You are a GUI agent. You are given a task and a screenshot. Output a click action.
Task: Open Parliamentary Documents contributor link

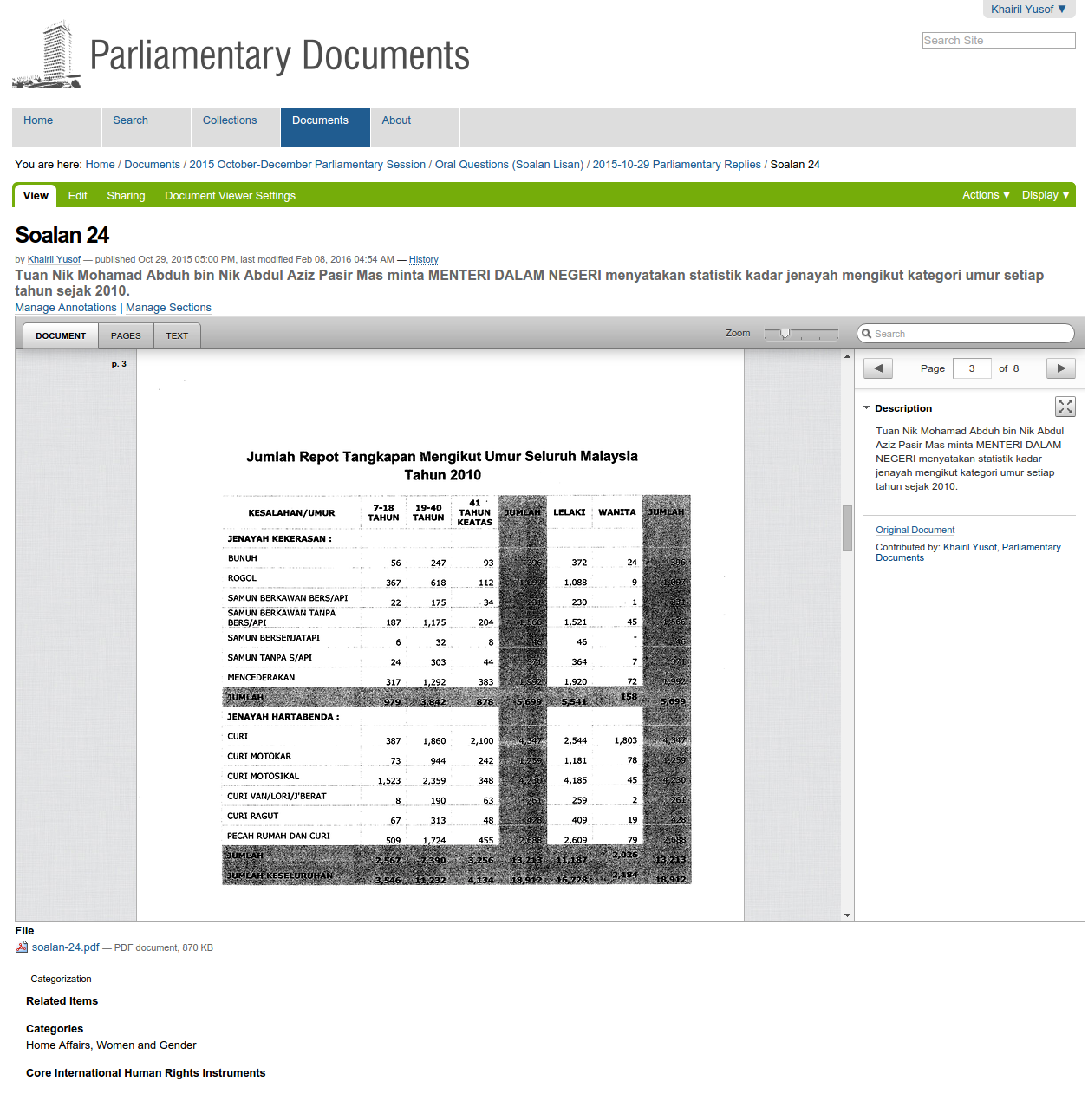tap(968, 552)
